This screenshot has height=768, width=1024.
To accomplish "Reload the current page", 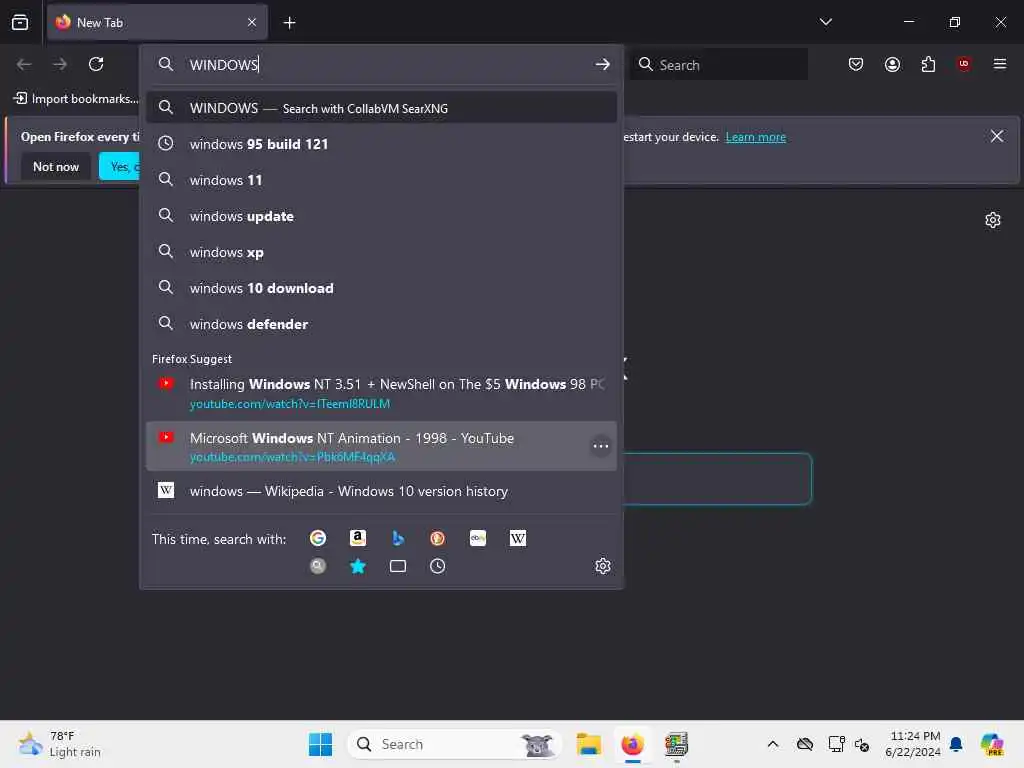I will click(96, 64).
